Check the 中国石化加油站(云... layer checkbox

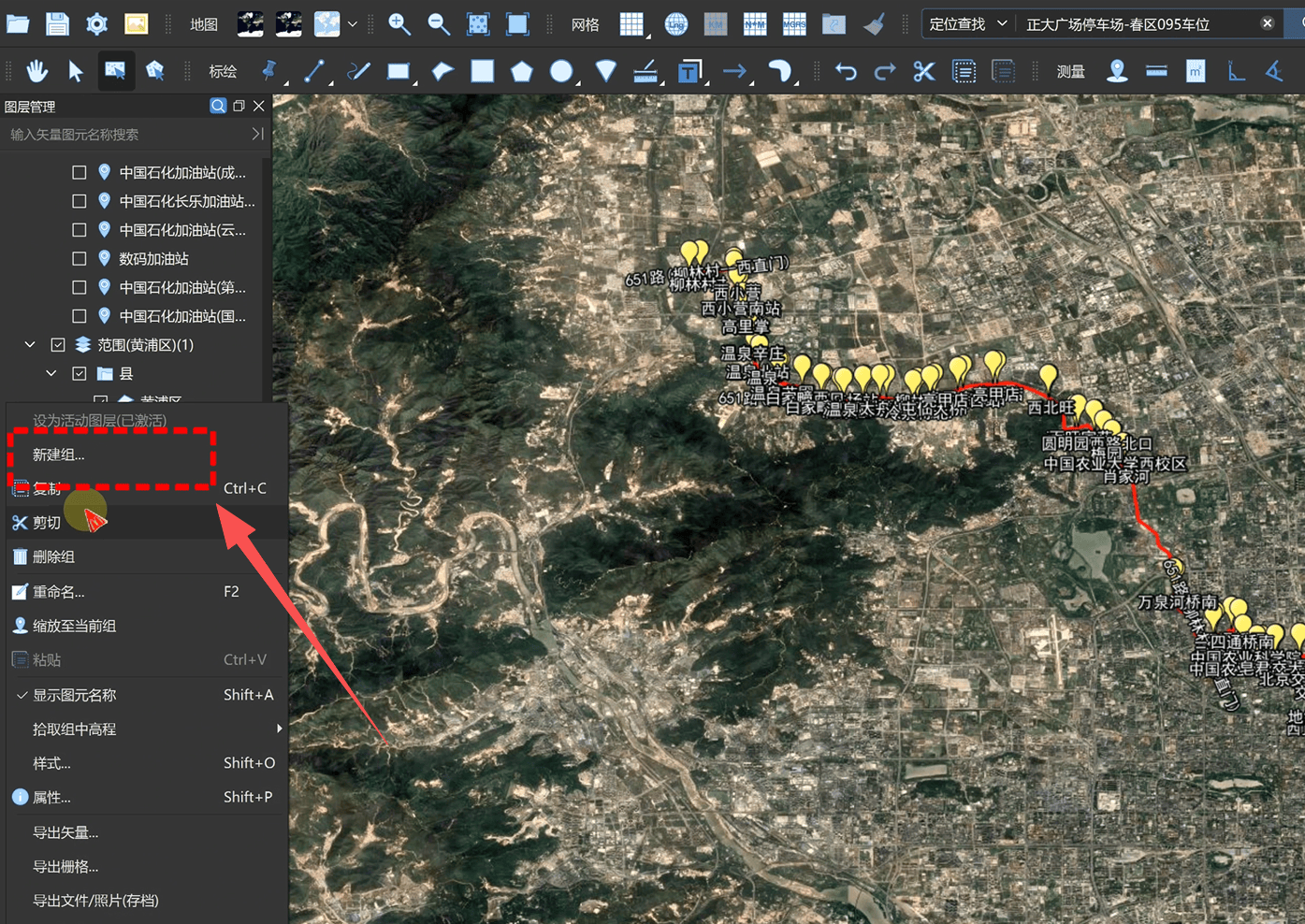[80, 230]
